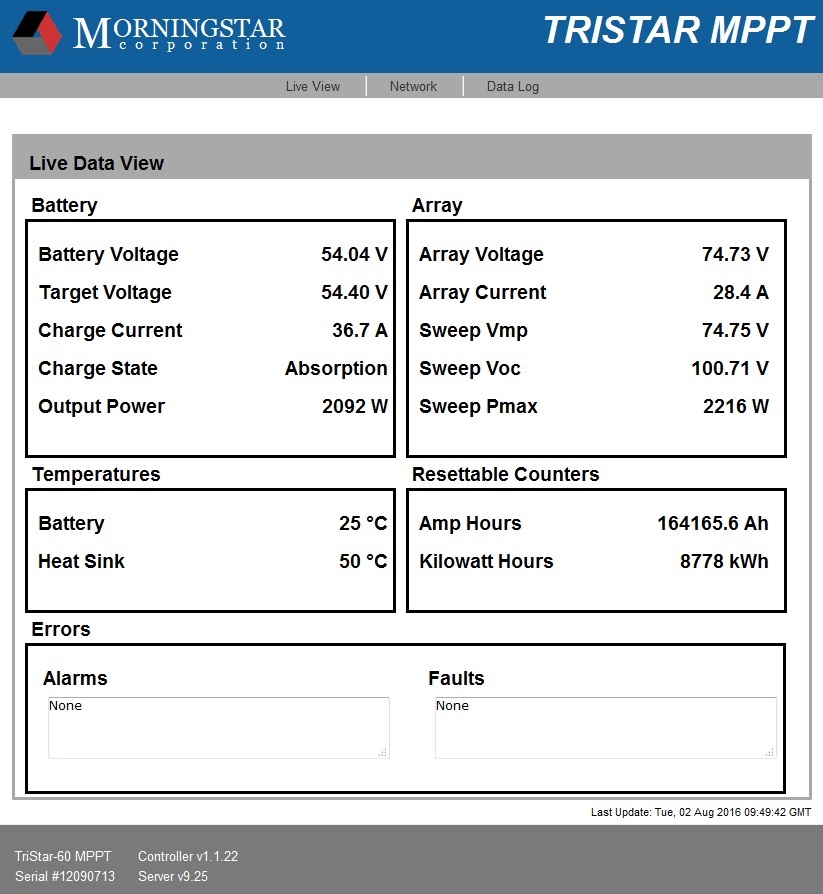
Task: Click the Charge Current value 36.7 A
Action: (x=360, y=330)
